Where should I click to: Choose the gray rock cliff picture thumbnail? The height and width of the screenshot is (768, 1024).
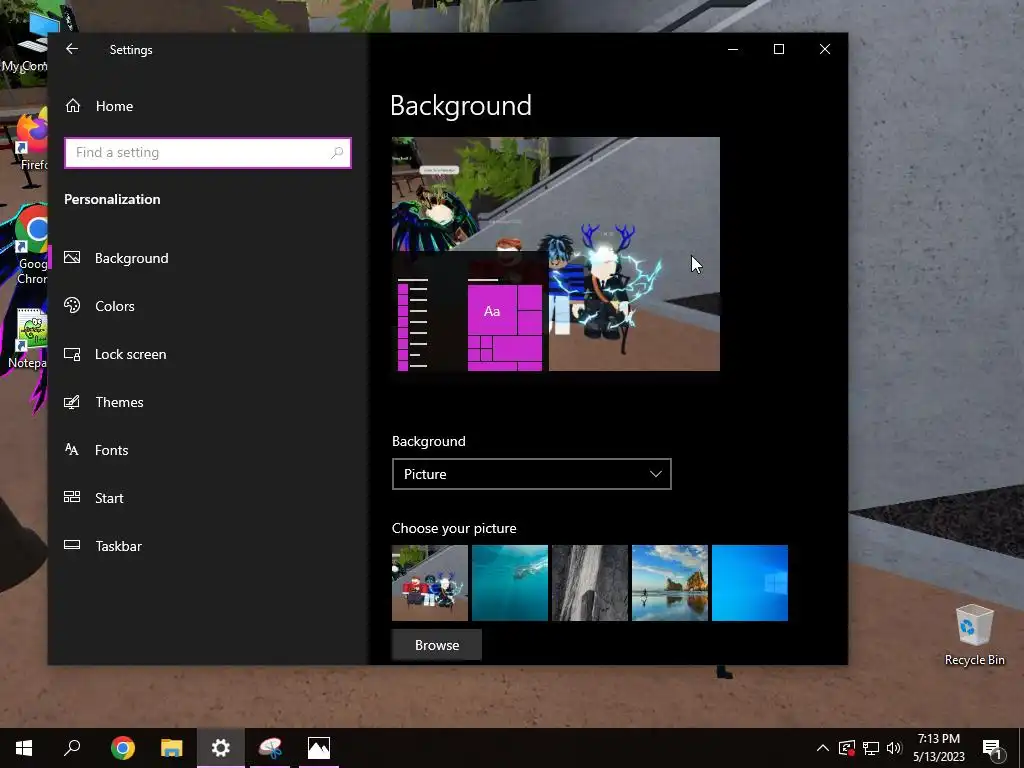coord(590,583)
